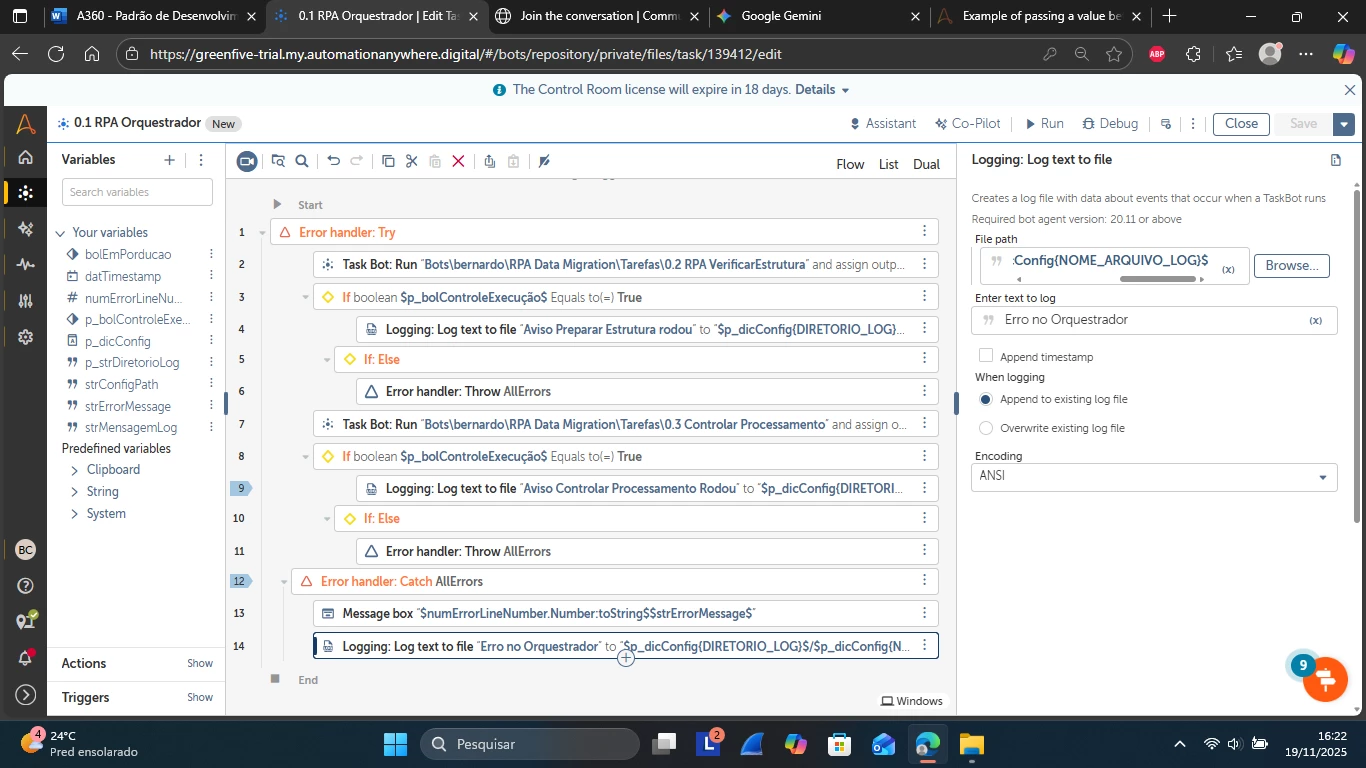Open the three-dot menu for line 14 logging action

924,646
